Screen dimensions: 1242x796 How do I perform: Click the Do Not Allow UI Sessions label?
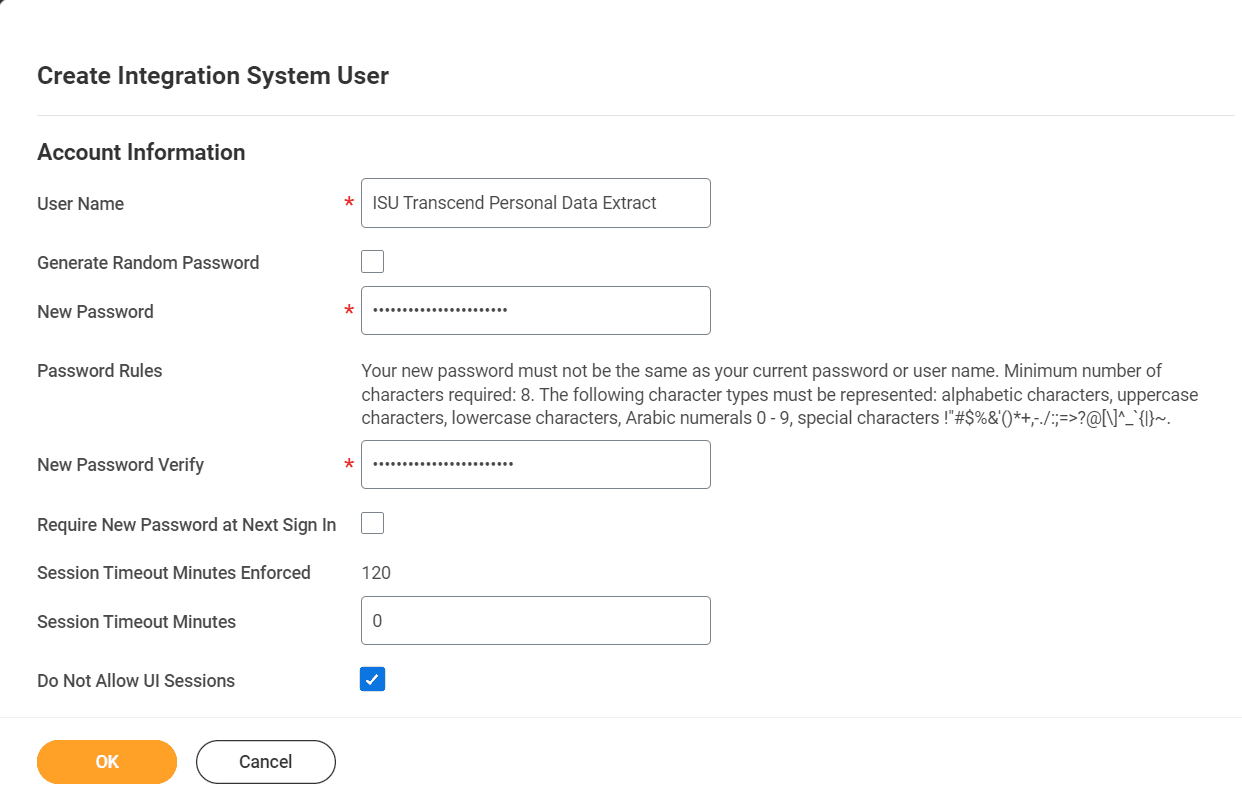tap(135, 680)
